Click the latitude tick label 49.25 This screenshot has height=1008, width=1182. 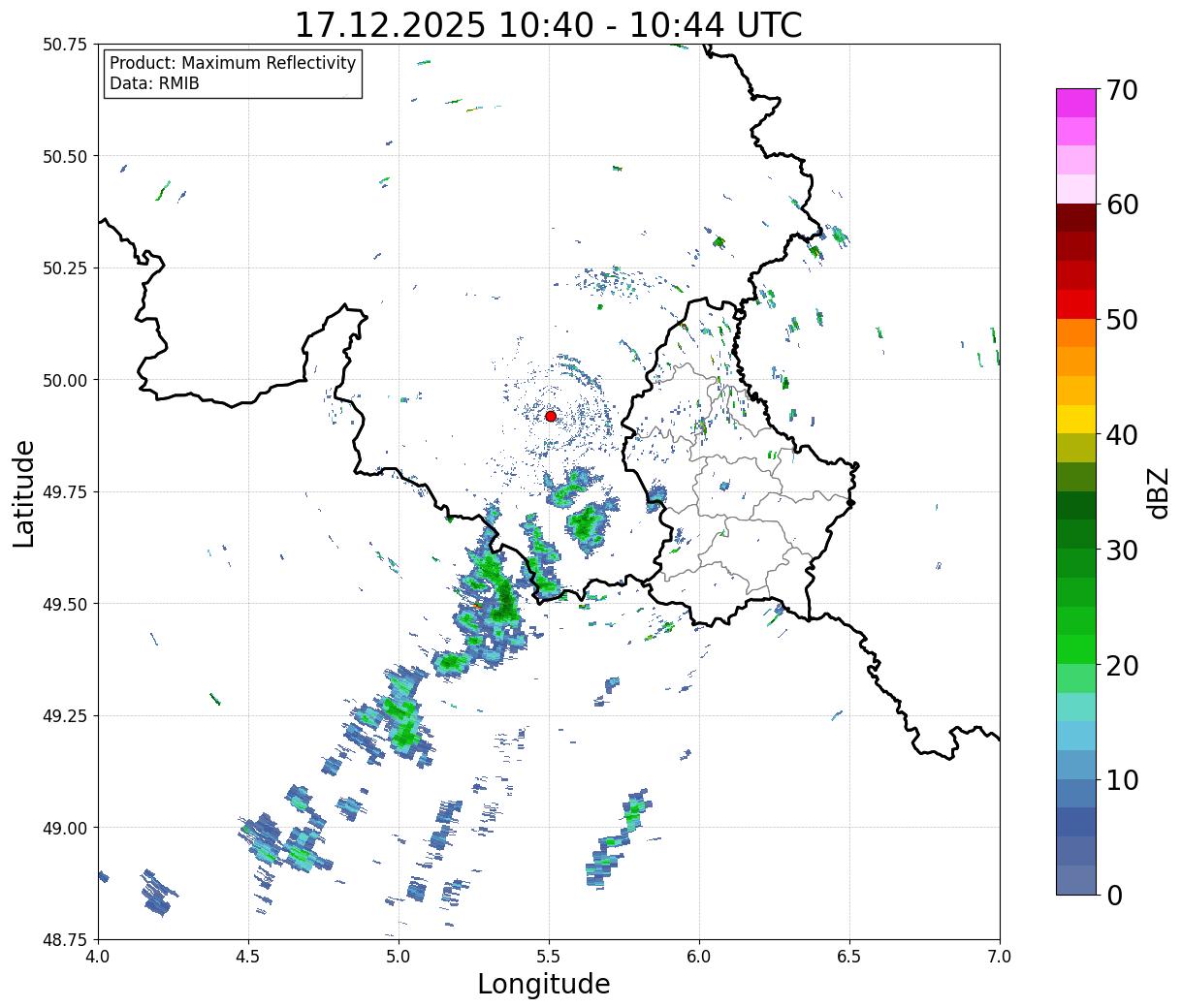[x=65, y=716]
